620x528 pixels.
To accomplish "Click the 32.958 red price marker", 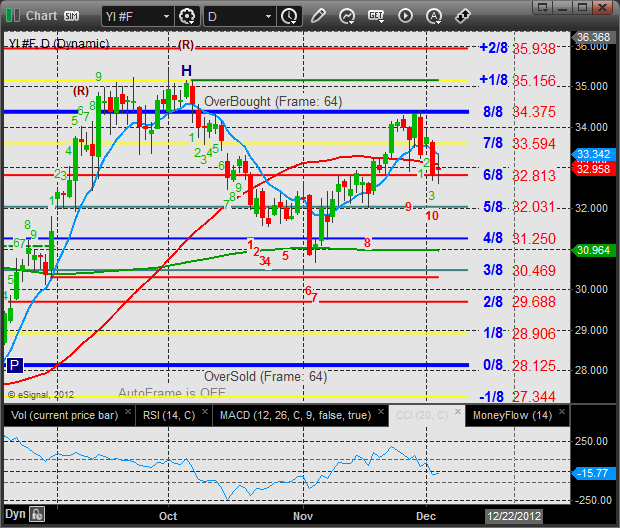I will click(594, 169).
